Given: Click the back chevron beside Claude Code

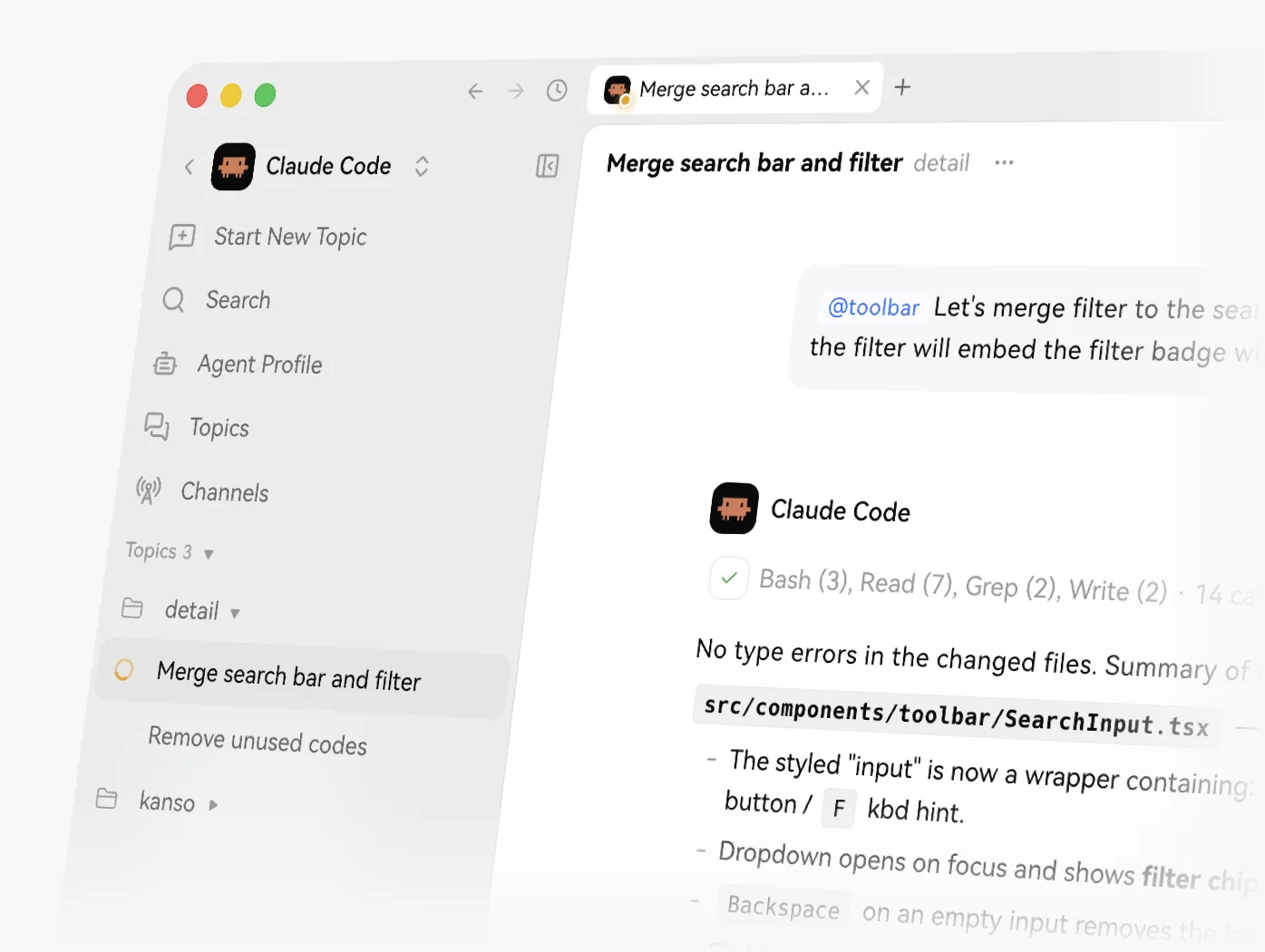Looking at the screenshot, I should click(189, 167).
